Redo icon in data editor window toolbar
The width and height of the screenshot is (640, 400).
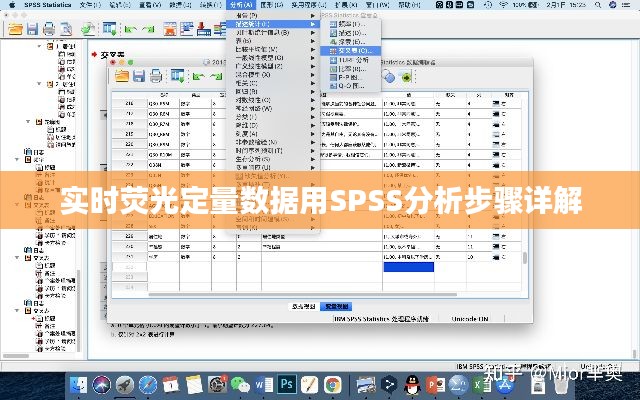[x=216, y=76]
